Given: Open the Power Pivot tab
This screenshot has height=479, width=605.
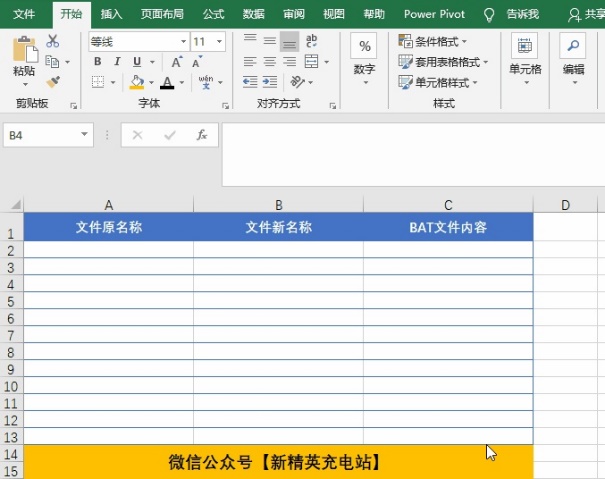Looking at the screenshot, I should point(434,14).
